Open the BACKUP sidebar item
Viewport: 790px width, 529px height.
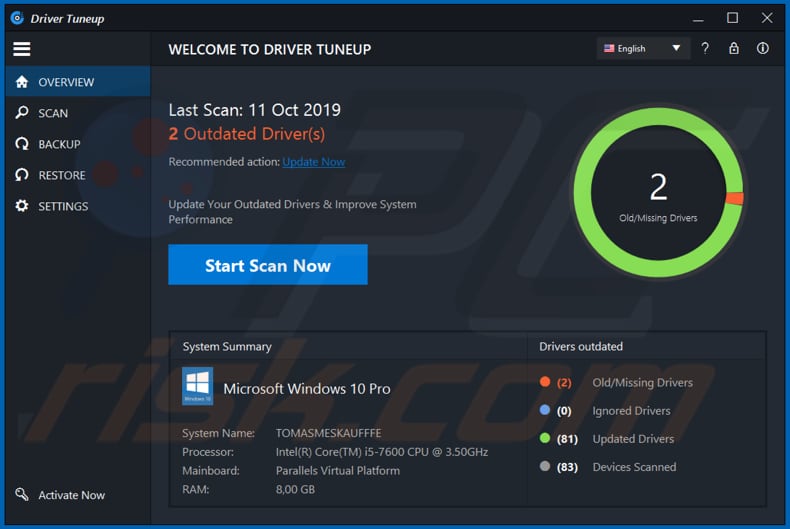(x=78, y=144)
